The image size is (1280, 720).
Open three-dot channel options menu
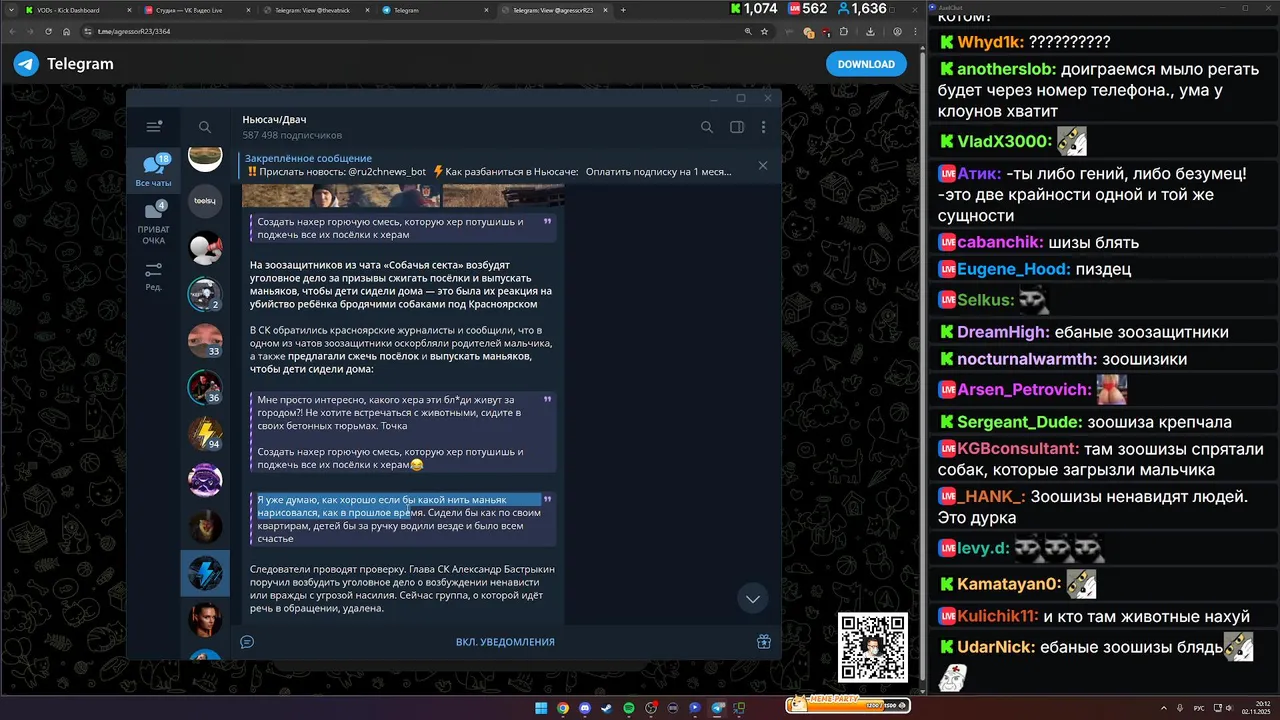(x=763, y=127)
